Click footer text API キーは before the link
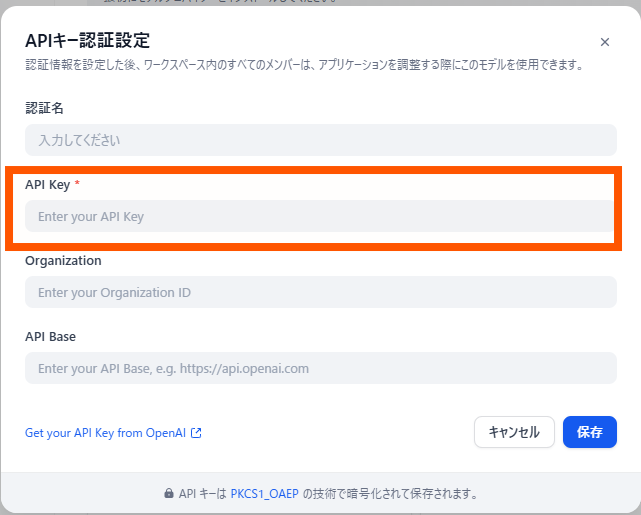The image size is (641, 515). point(203,494)
